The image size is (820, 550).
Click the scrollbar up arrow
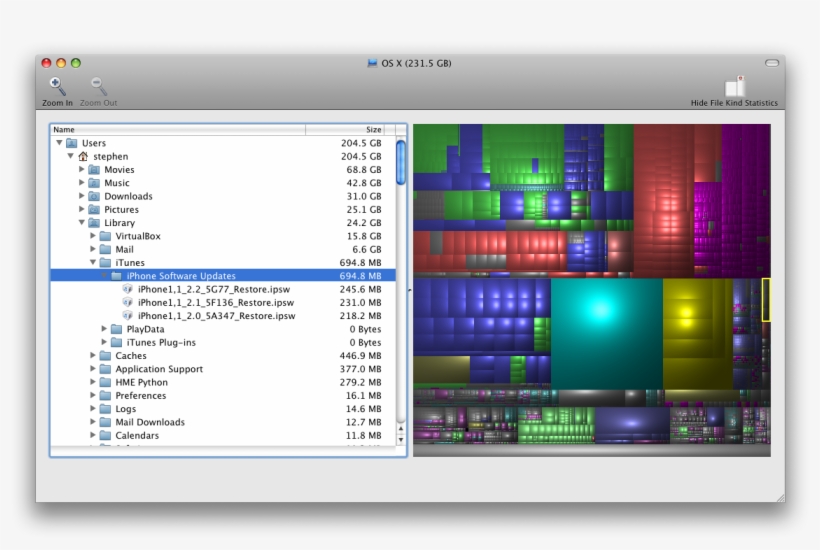click(401, 429)
